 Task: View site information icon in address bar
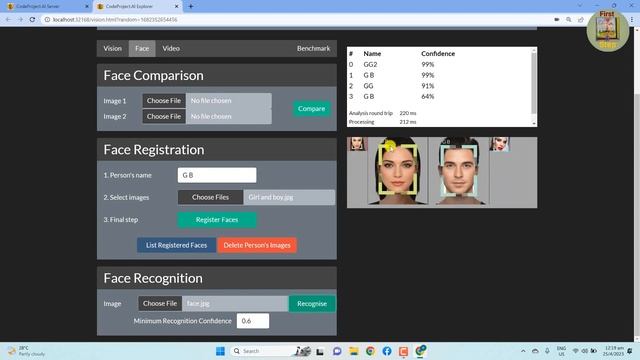[47, 19]
